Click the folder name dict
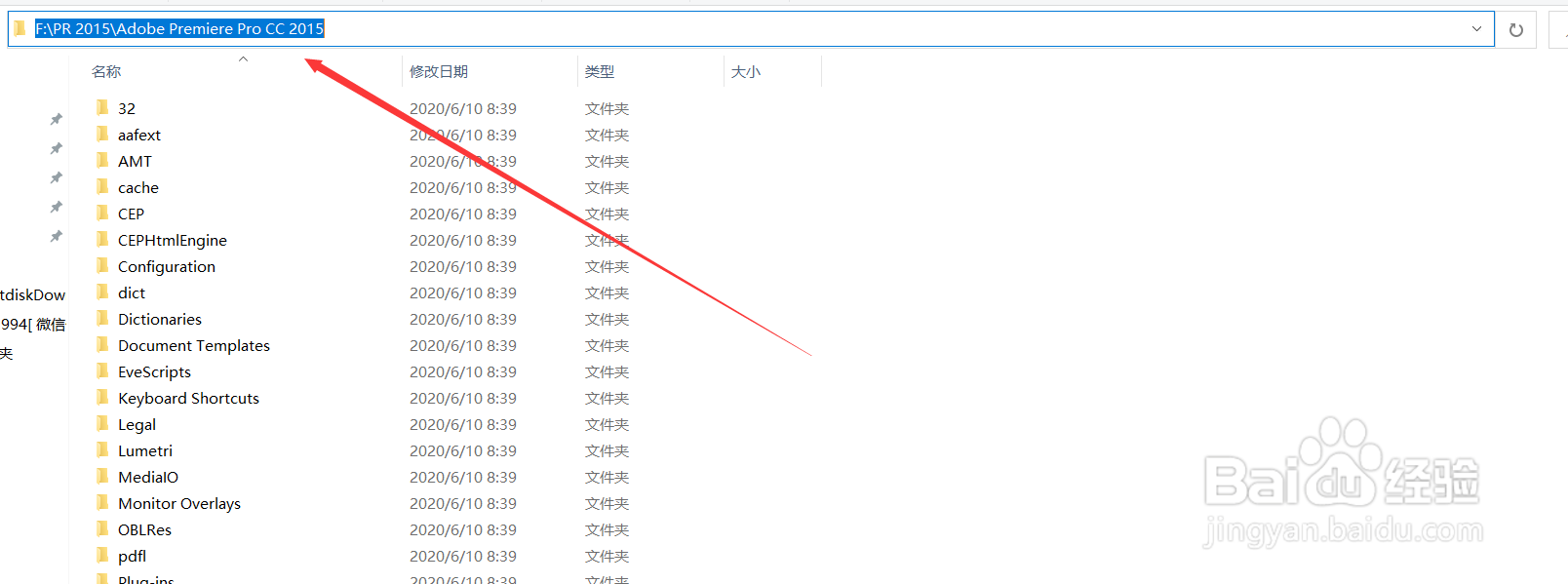The height and width of the screenshot is (584, 1568). 132,292
